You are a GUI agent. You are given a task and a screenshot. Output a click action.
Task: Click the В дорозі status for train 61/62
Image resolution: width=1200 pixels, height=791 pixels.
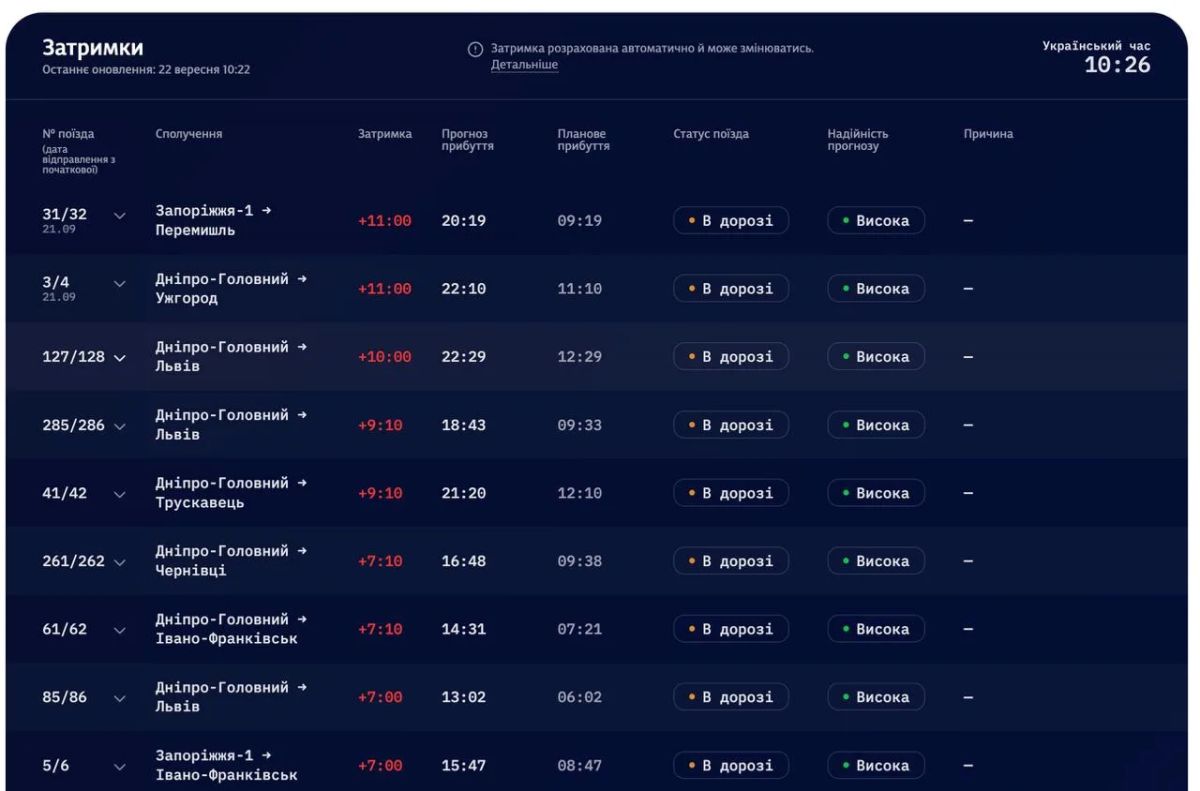(x=731, y=629)
